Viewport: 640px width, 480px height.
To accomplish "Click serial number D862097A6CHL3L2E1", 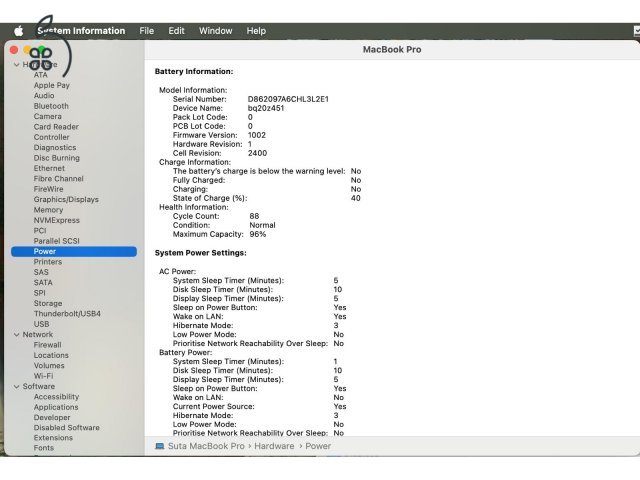I will pyautogui.click(x=288, y=99).
